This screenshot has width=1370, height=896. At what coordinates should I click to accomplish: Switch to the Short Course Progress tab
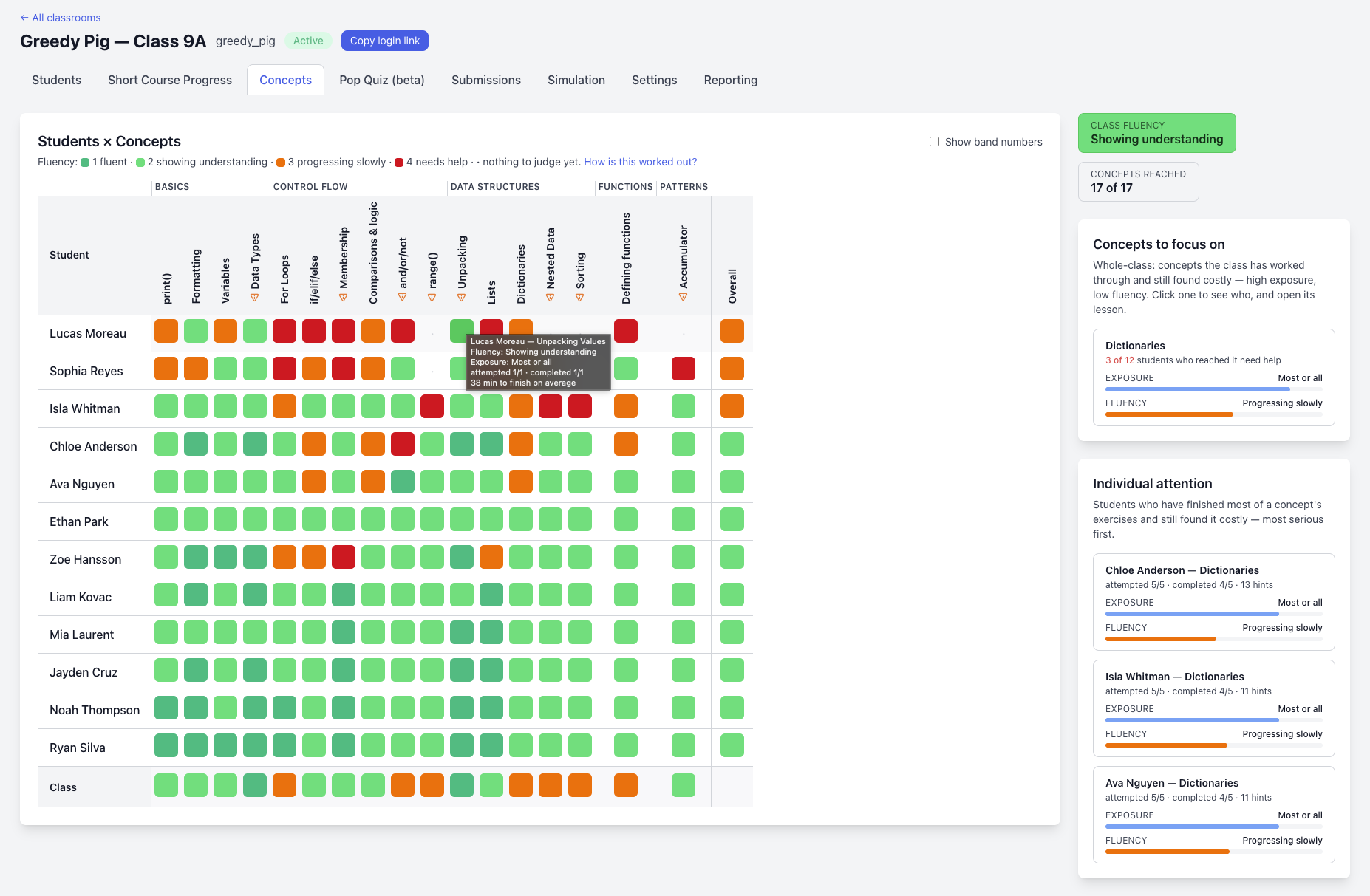(170, 80)
